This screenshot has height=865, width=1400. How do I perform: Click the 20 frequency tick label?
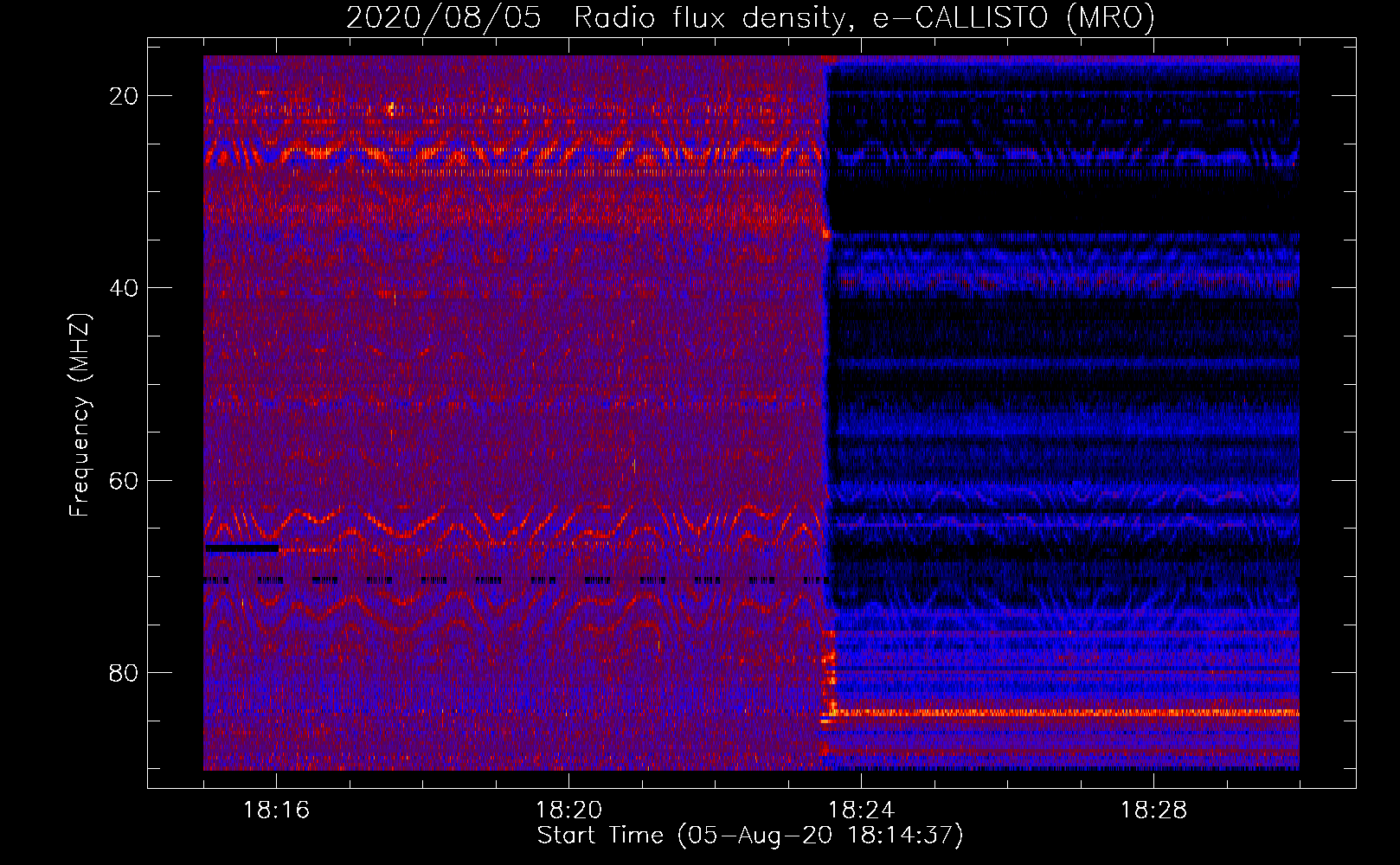124,96
